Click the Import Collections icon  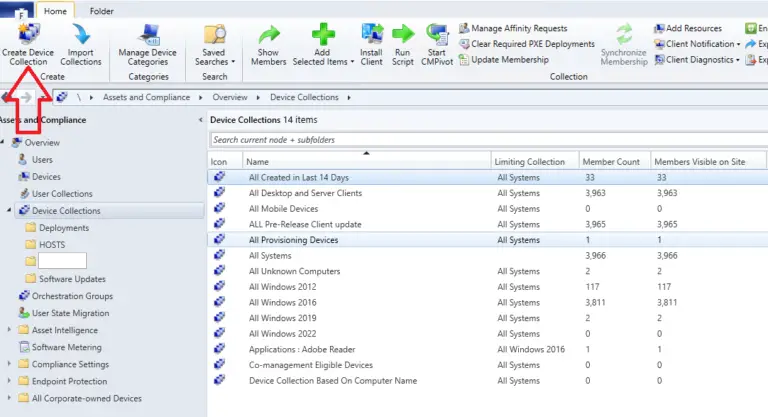tap(81, 37)
